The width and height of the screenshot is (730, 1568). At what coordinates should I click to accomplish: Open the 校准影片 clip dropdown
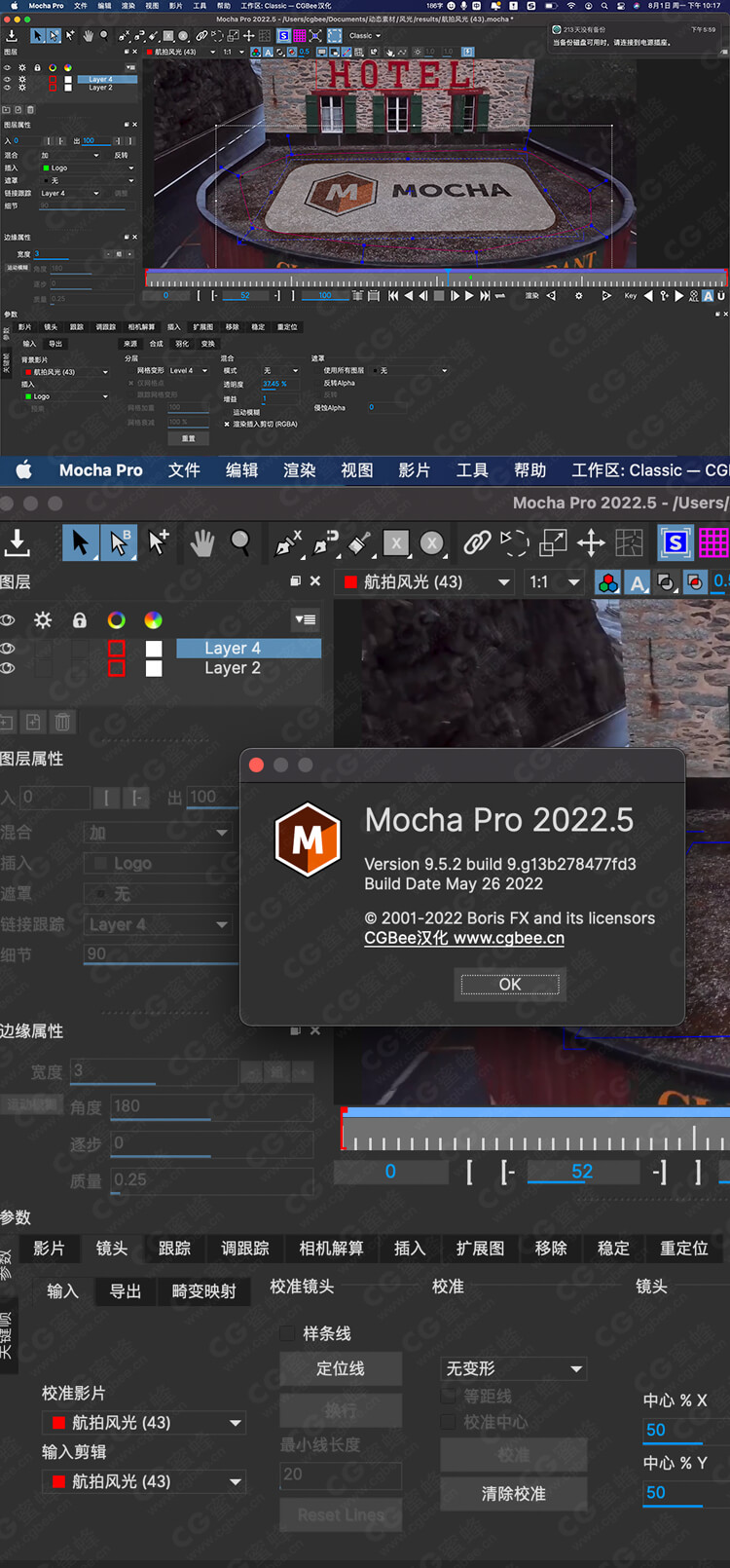(143, 1423)
